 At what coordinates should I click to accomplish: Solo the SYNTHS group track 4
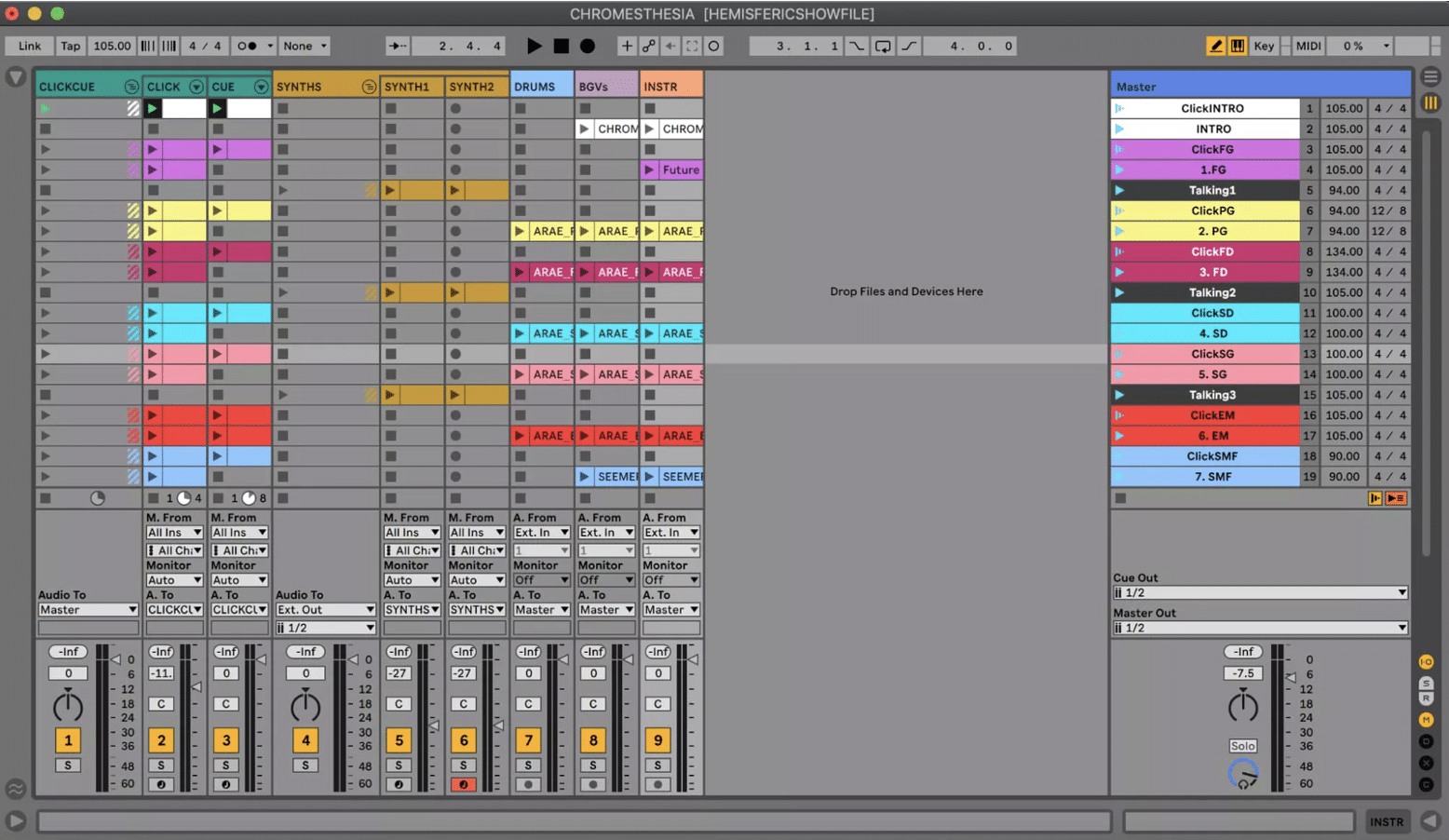click(305, 765)
